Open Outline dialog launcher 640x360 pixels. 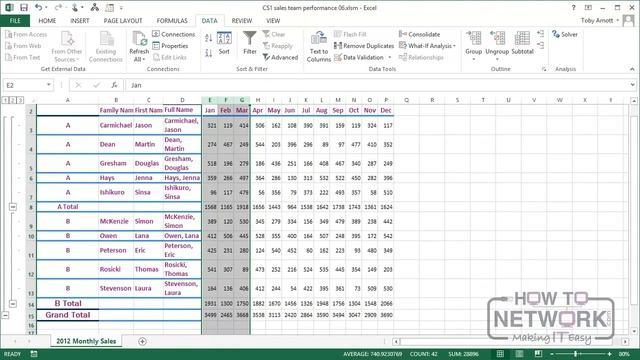coord(544,69)
